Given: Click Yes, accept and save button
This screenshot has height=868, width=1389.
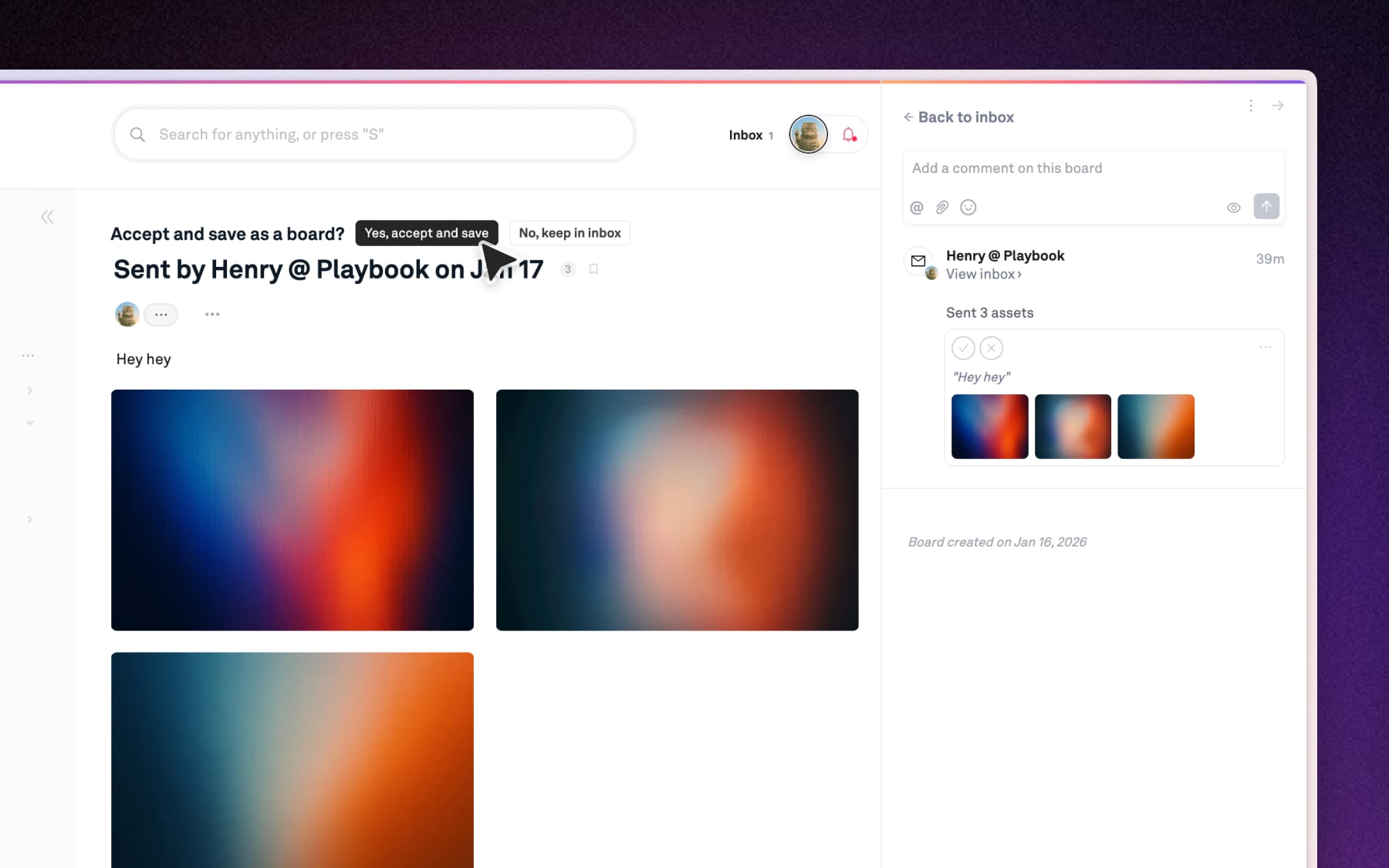Looking at the screenshot, I should (426, 233).
